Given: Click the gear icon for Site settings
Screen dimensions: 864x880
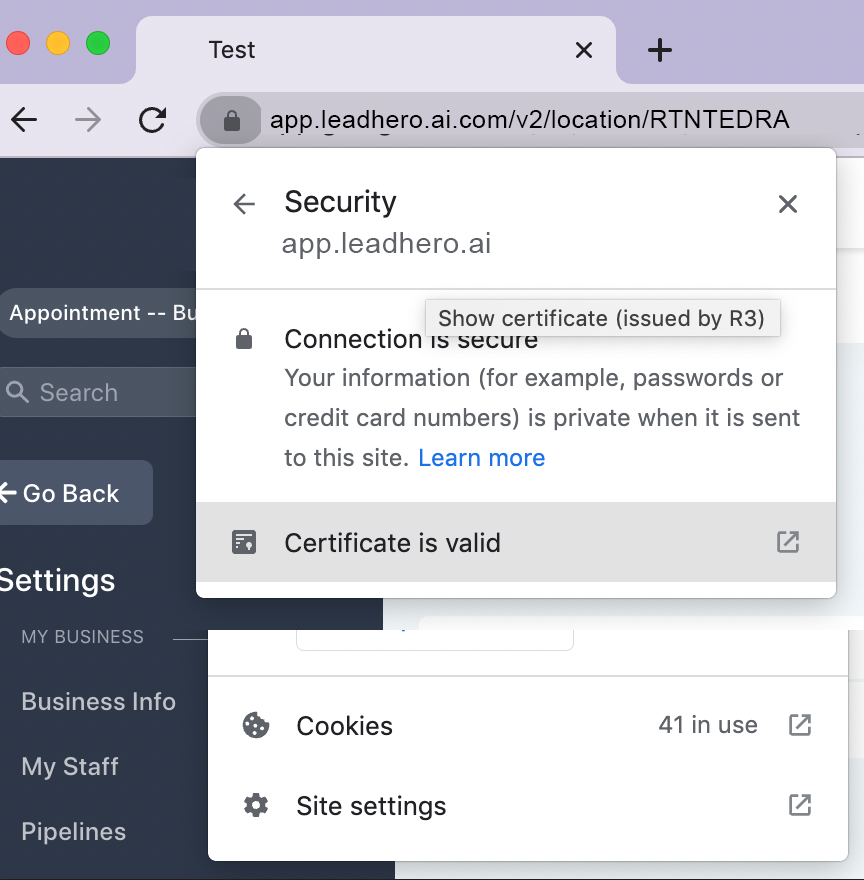Looking at the screenshot, I should (x=256, y=806).
